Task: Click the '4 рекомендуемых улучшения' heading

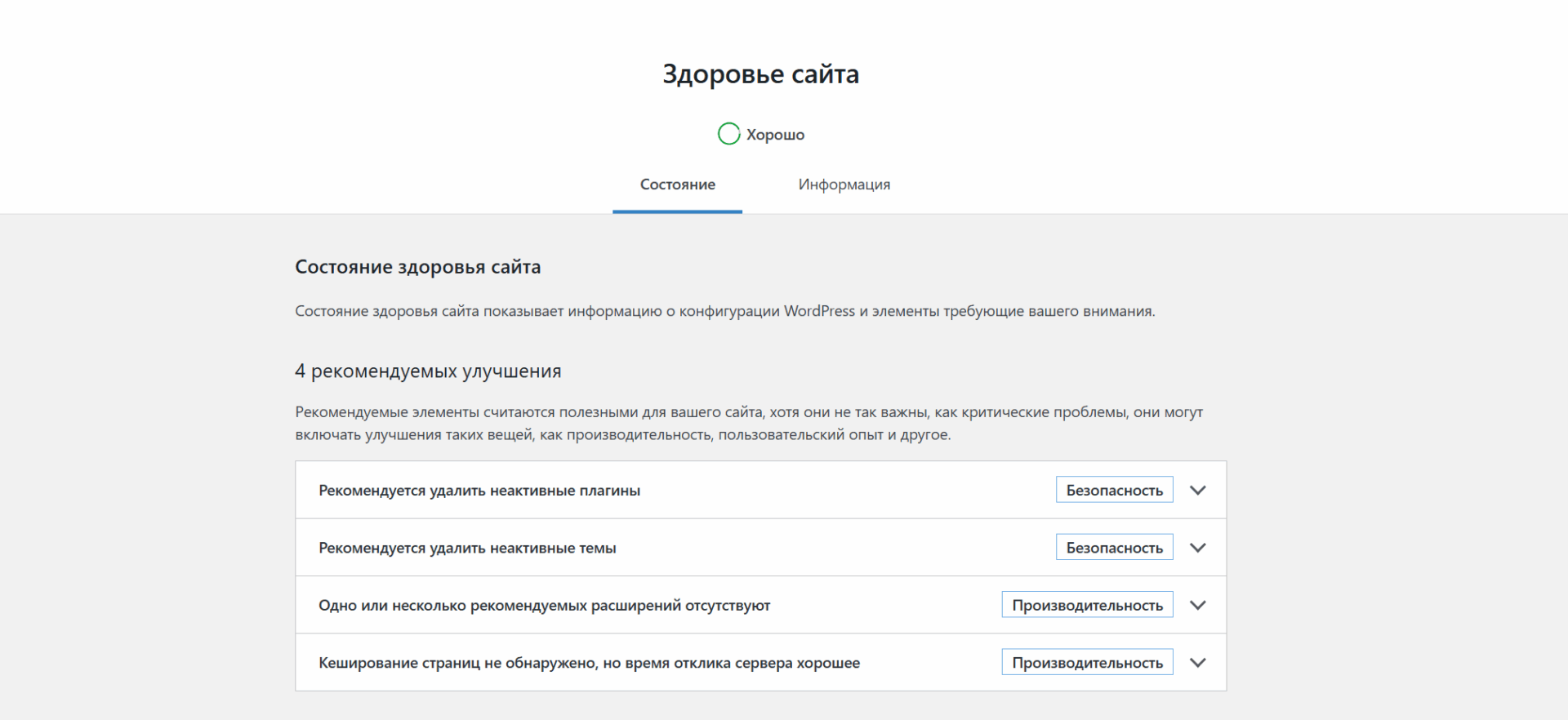Action: [x=428, y=371]
